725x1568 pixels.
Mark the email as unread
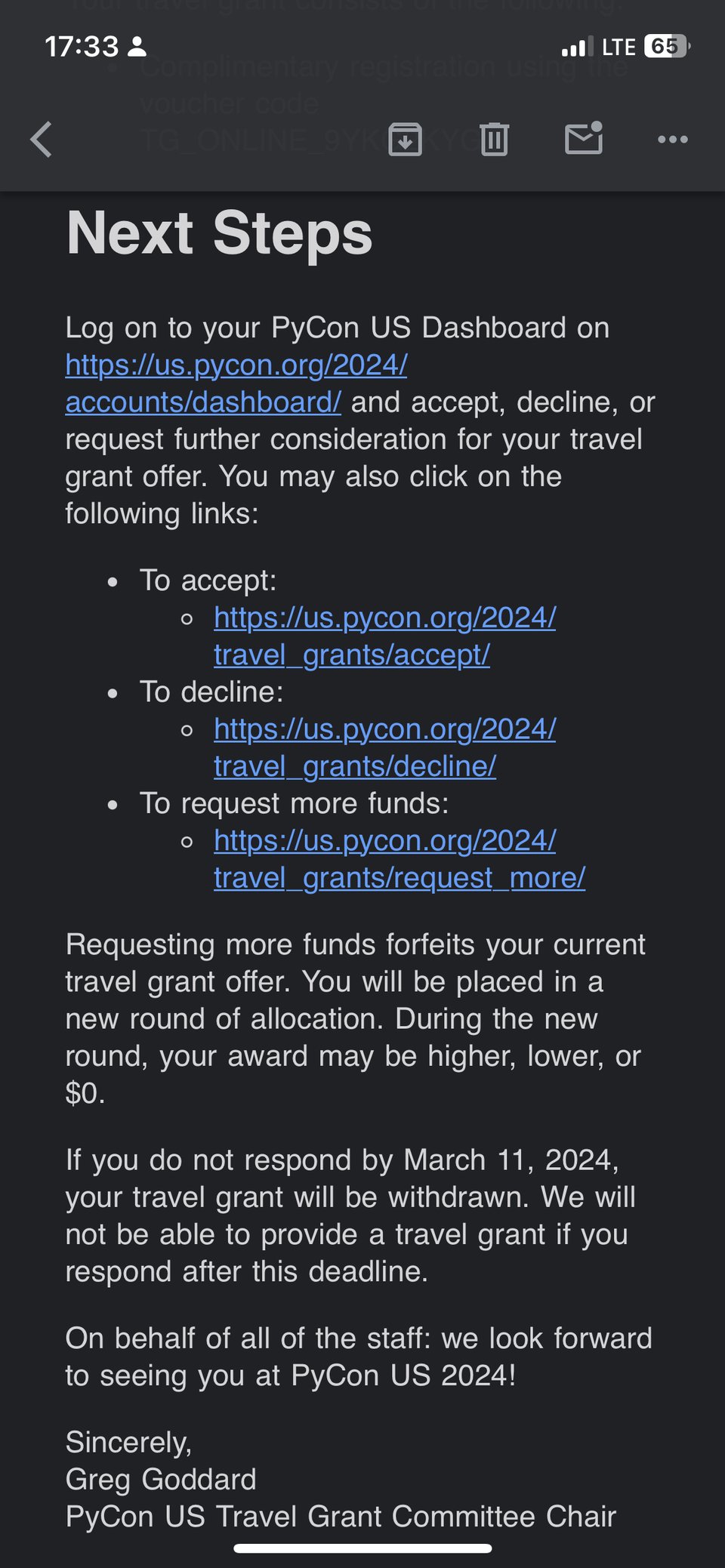(x=584, y=138)
